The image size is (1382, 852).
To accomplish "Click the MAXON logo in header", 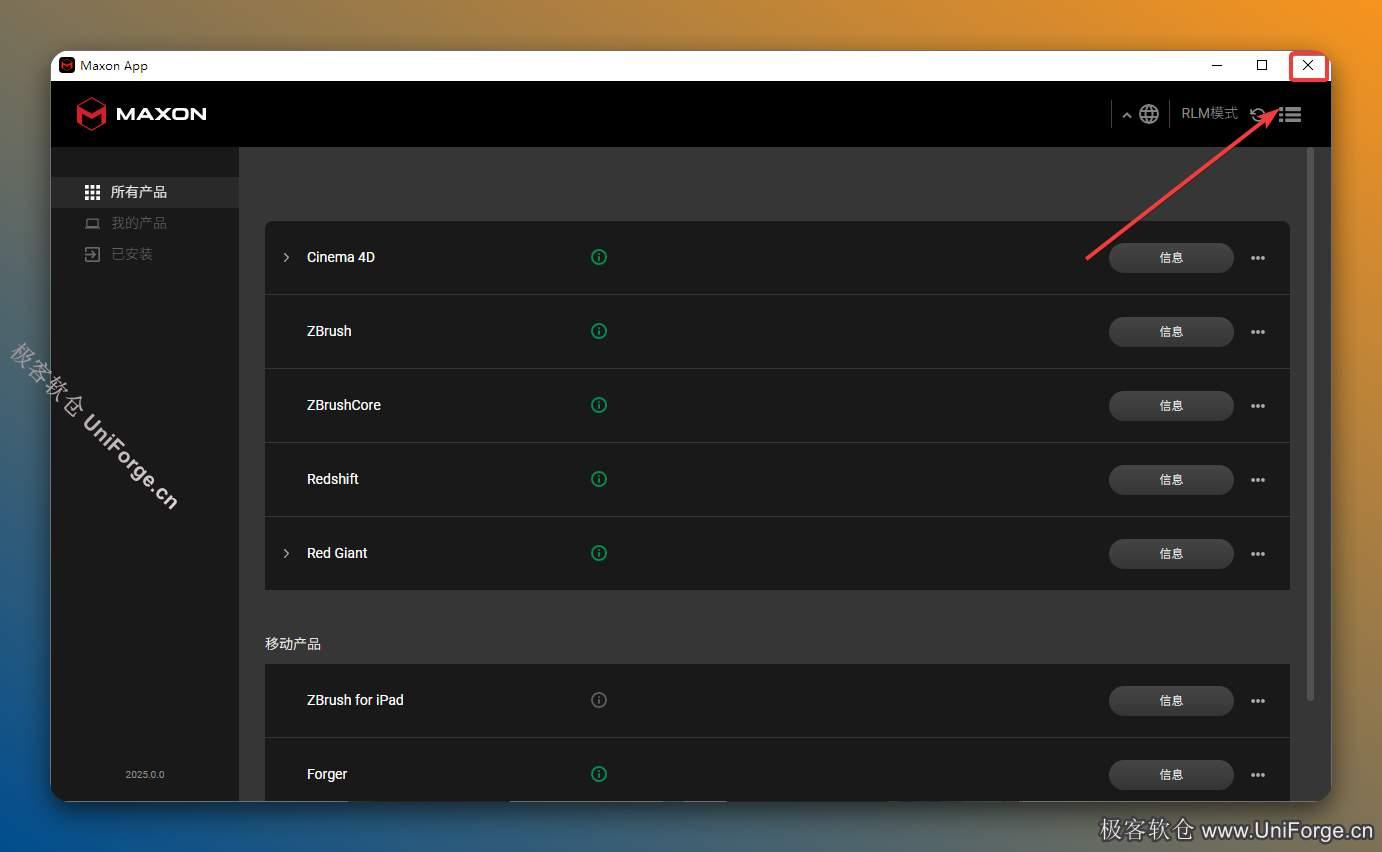I will point(141,114).
